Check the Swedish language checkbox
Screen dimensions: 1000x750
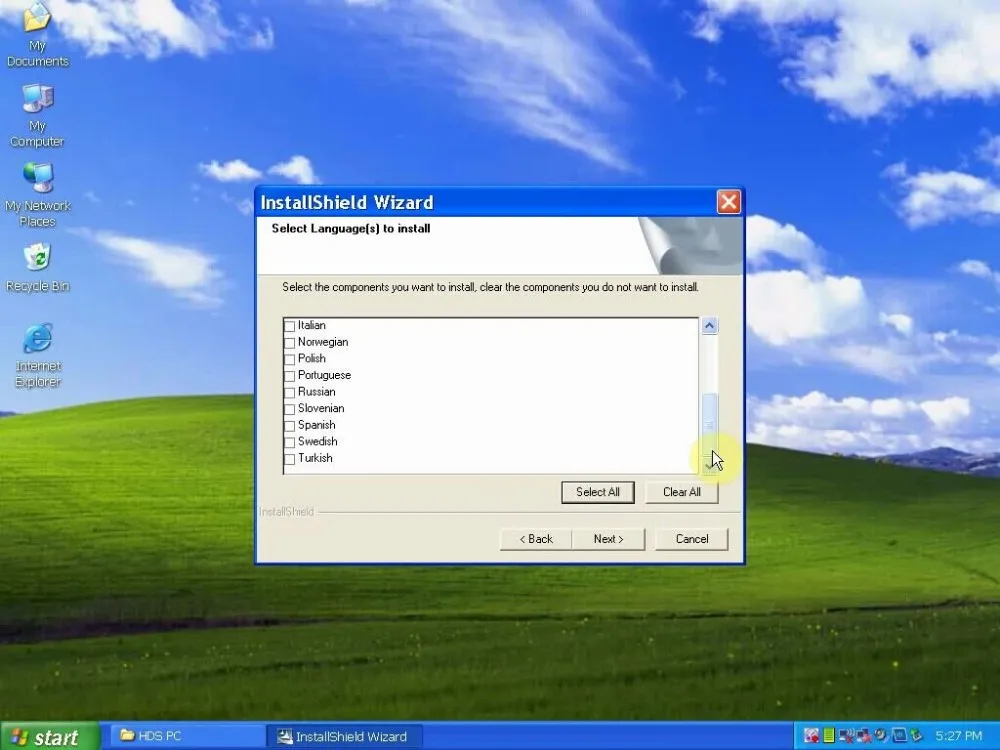click(x=290, y=442)
